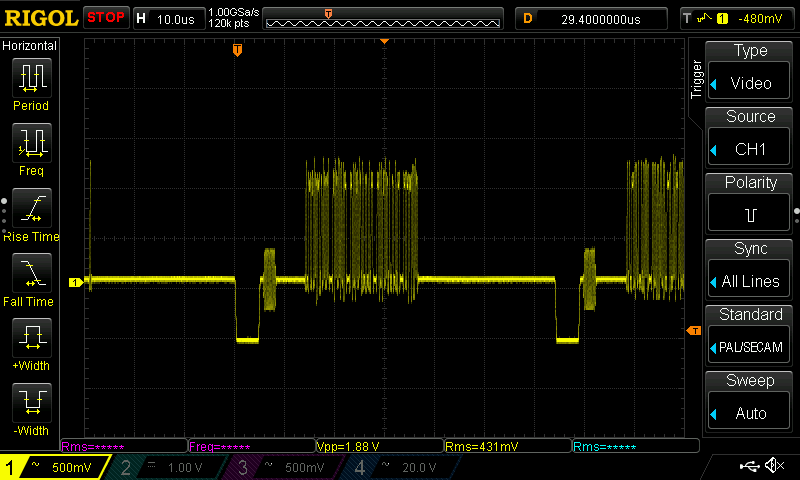Open the trigger Type Video menu
Viewport: 800px width, 480px height.
click(750, 69)
